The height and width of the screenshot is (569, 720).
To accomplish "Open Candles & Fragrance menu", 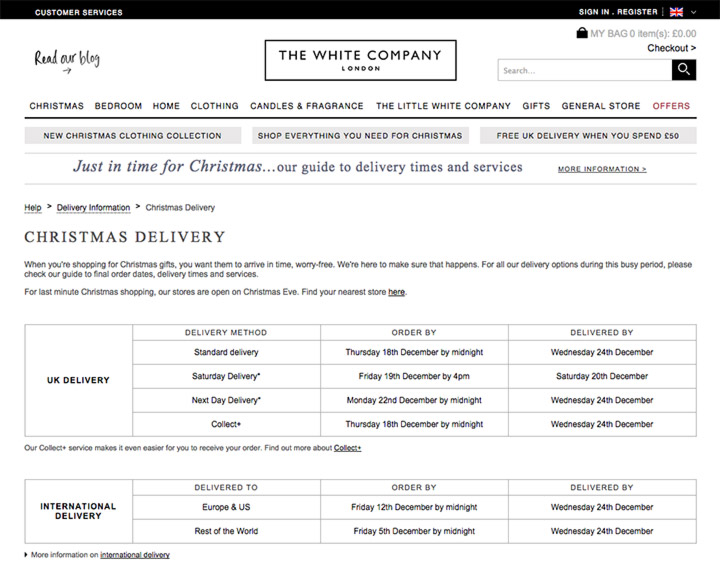I will 307,106.
